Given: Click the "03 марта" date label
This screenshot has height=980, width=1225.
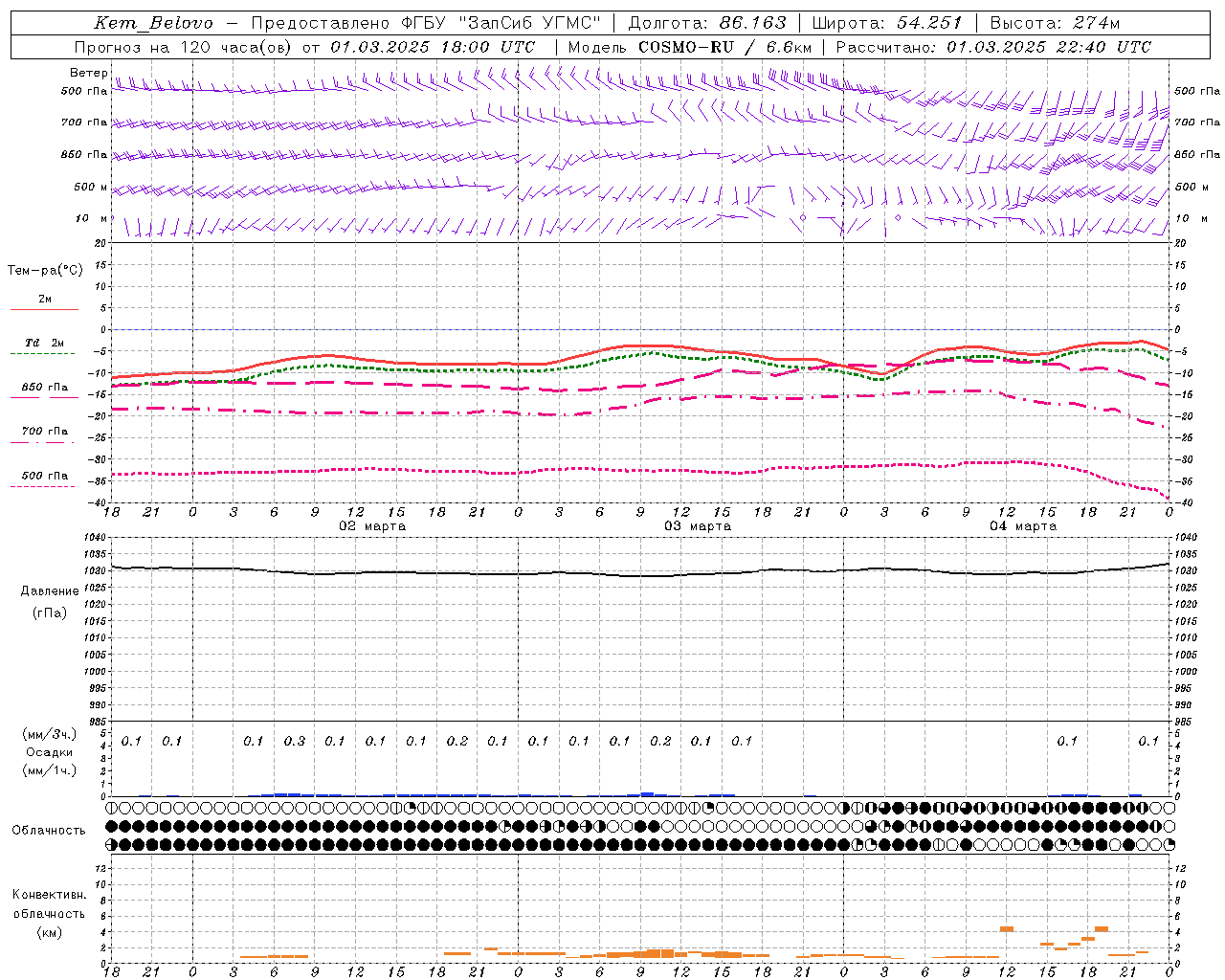Looking at the screenshot, I should tap(698, 526).
